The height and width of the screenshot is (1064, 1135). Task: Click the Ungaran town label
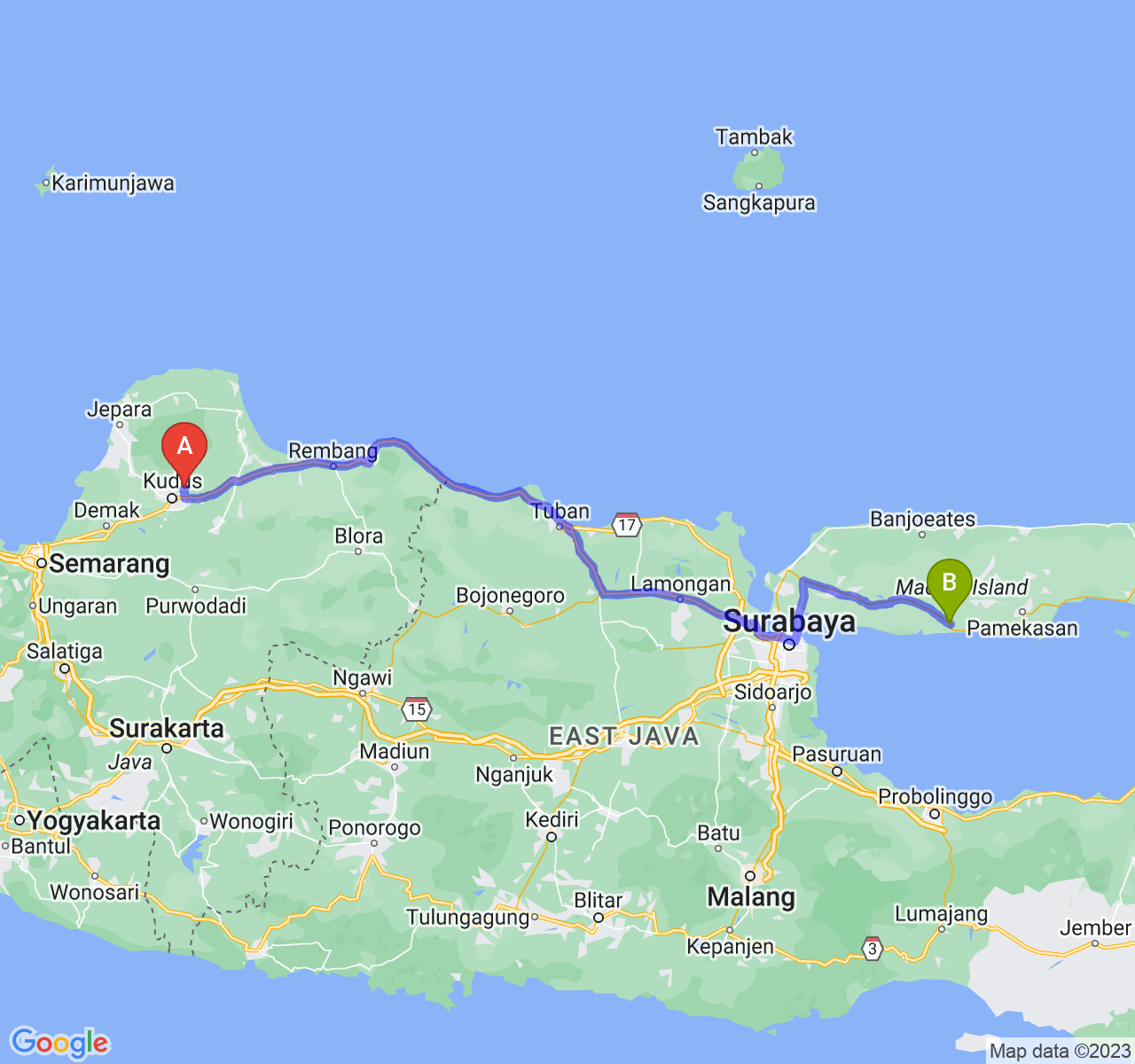(78, 606)
